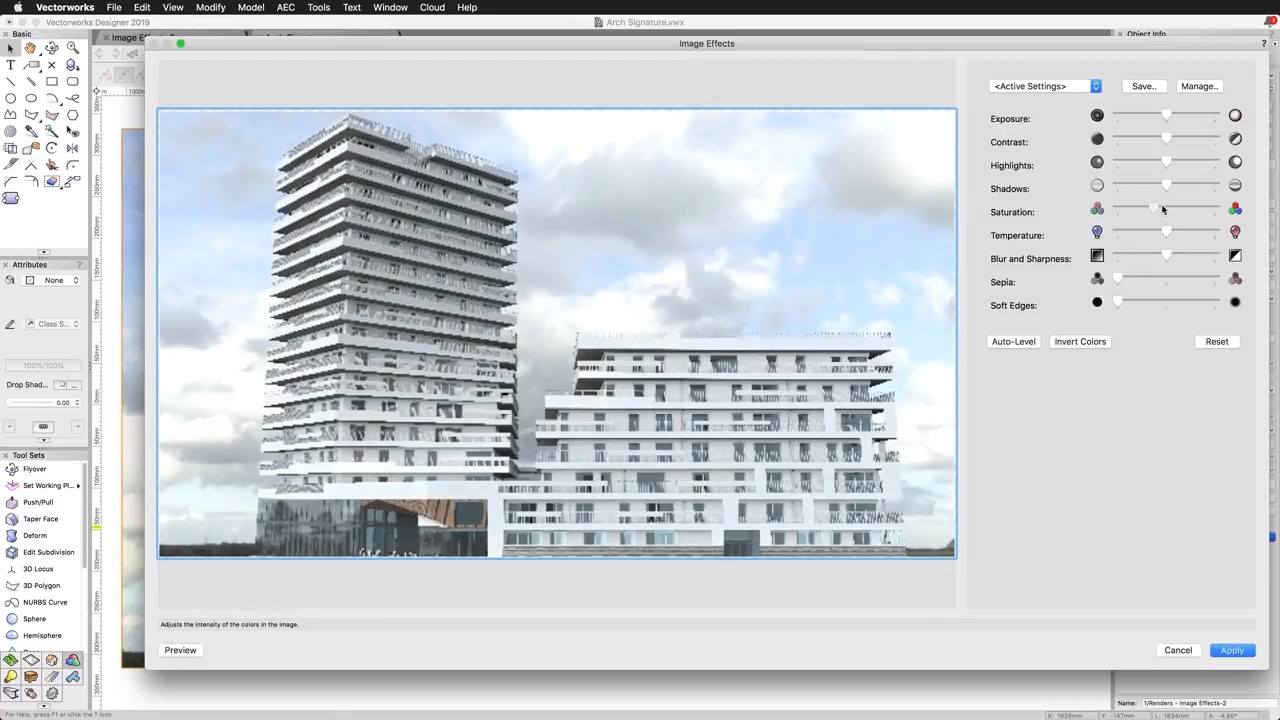Open the lighting tool set (light bulb icon)

[10, 677]
